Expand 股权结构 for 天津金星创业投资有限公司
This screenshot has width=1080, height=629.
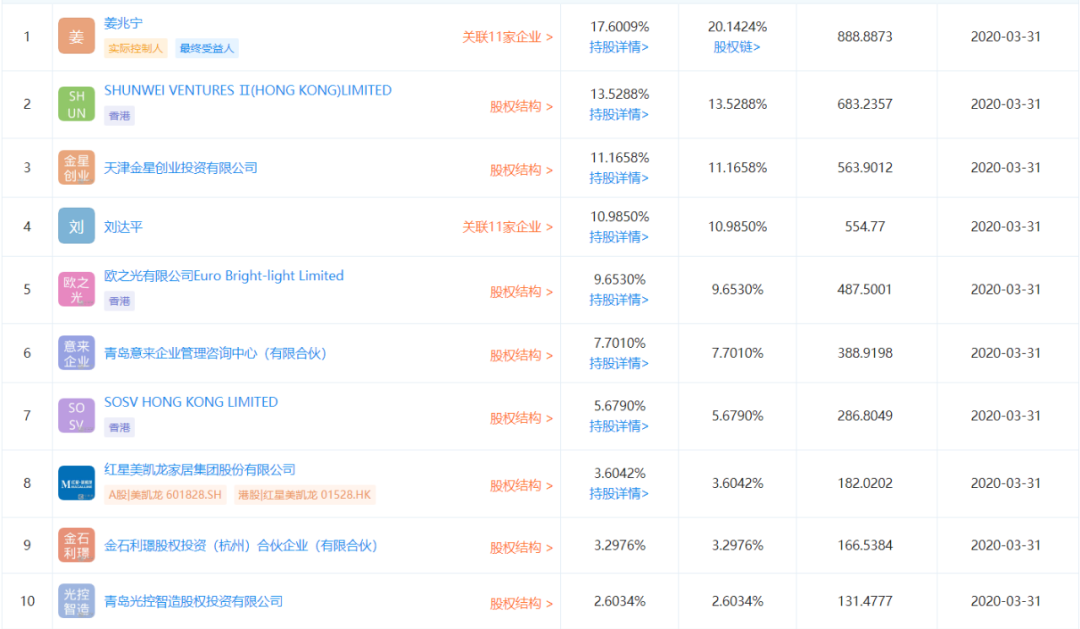point(521,169)
